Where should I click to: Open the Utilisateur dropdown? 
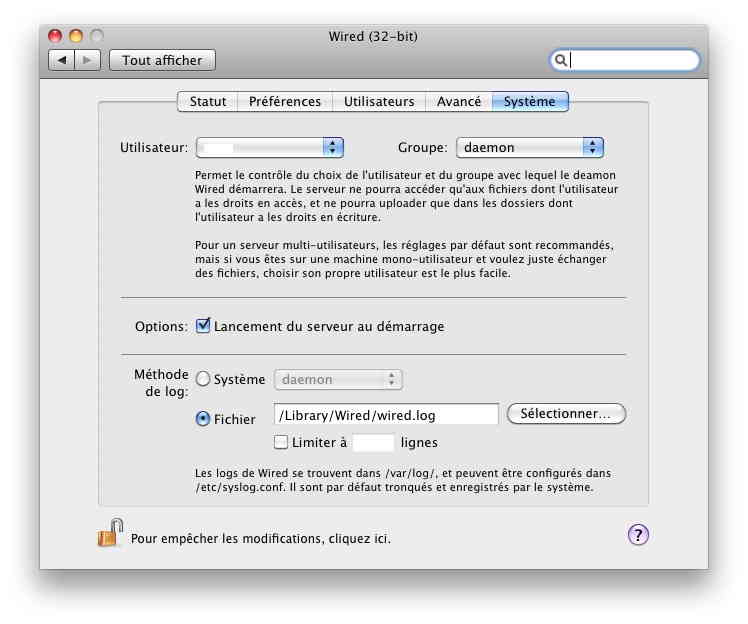click(270, 147)
